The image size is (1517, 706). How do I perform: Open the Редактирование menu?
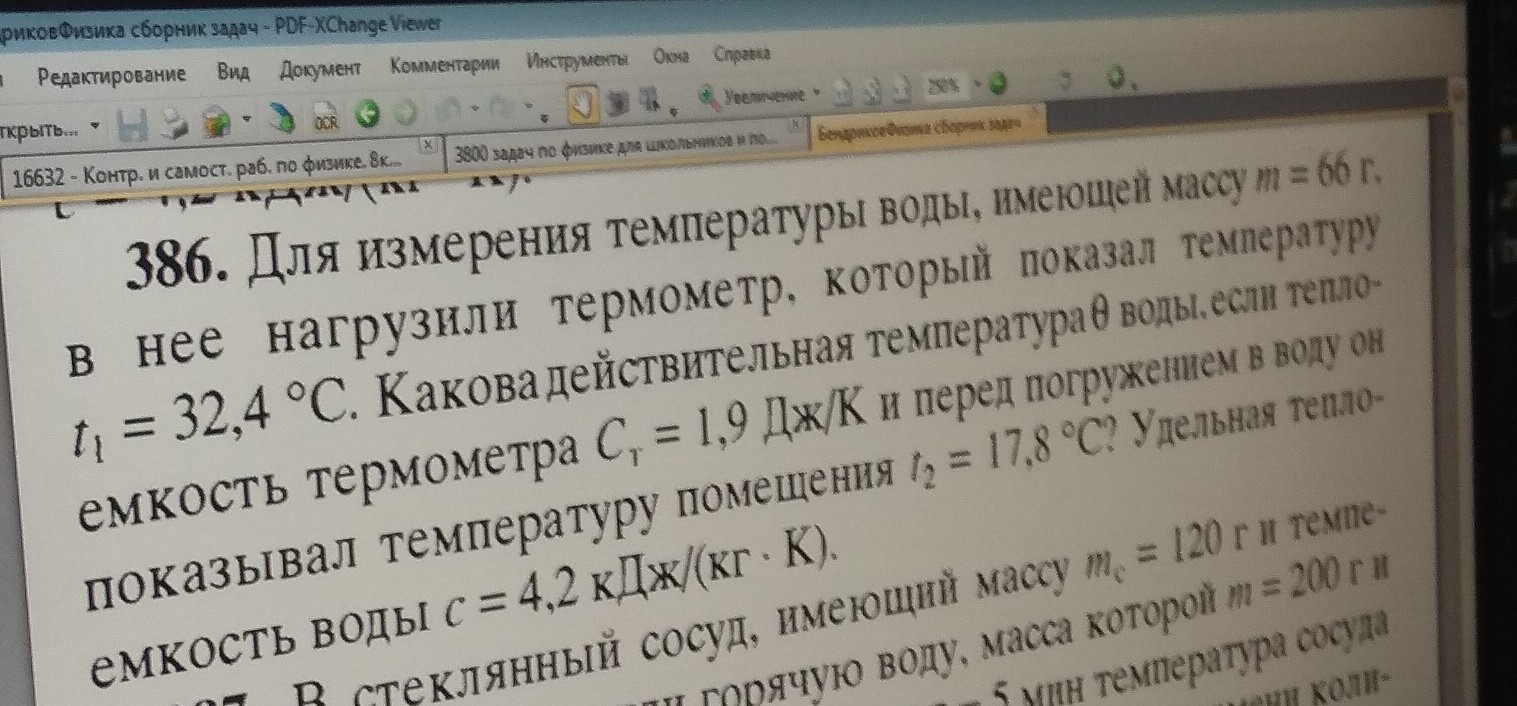point(111,76)
